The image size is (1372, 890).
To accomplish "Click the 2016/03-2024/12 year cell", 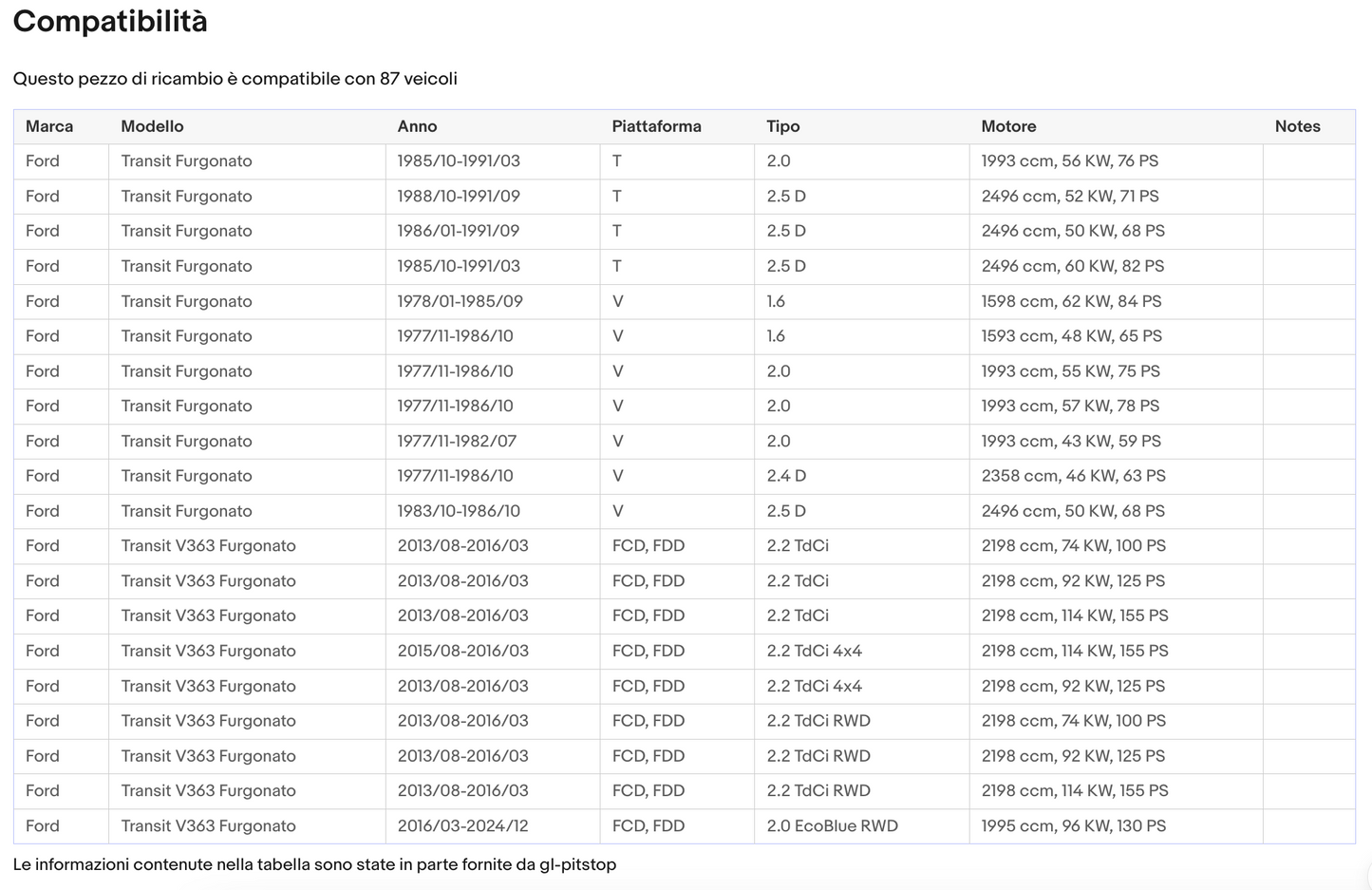I will tap(493, 825).
